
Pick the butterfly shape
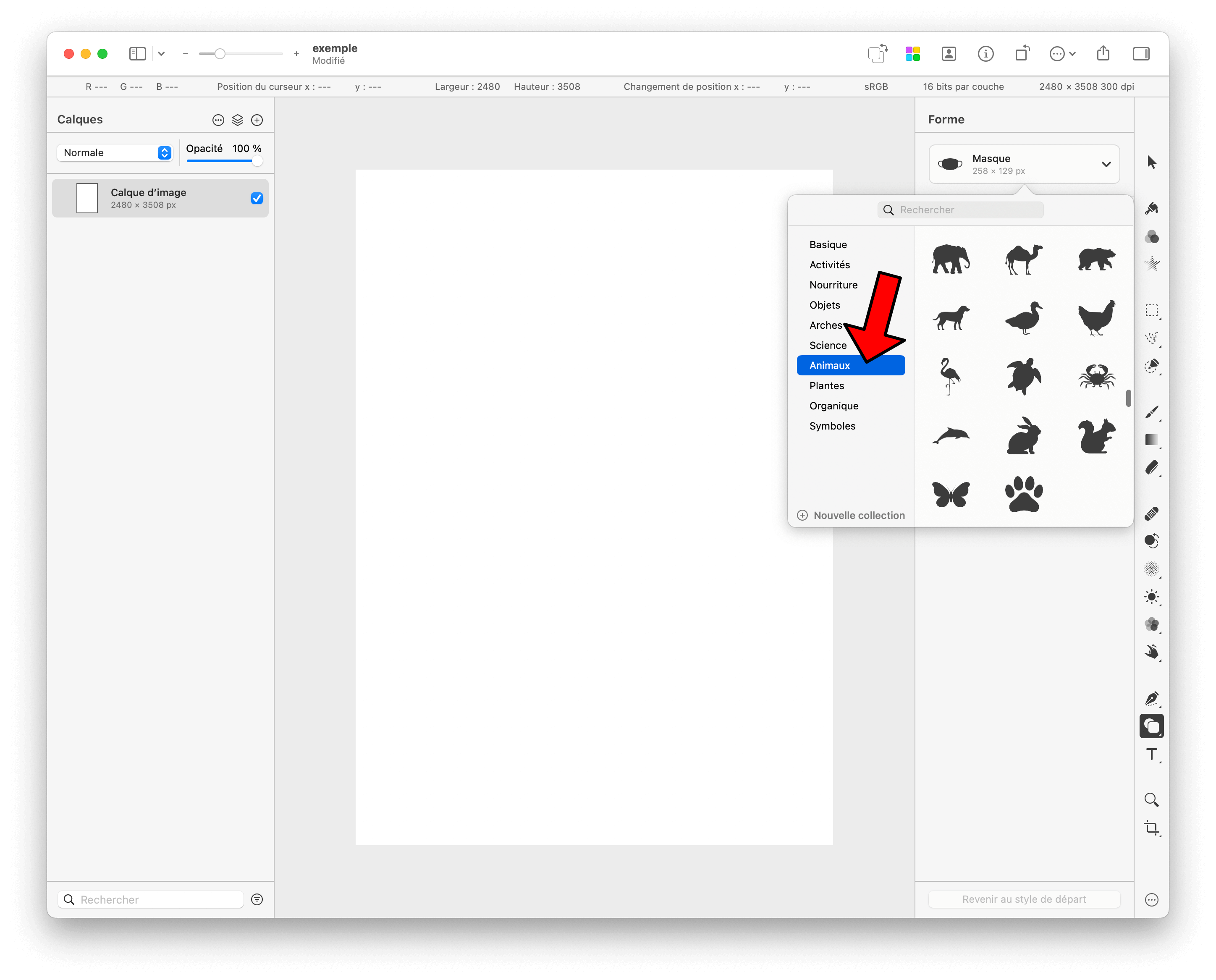point(951,495)
